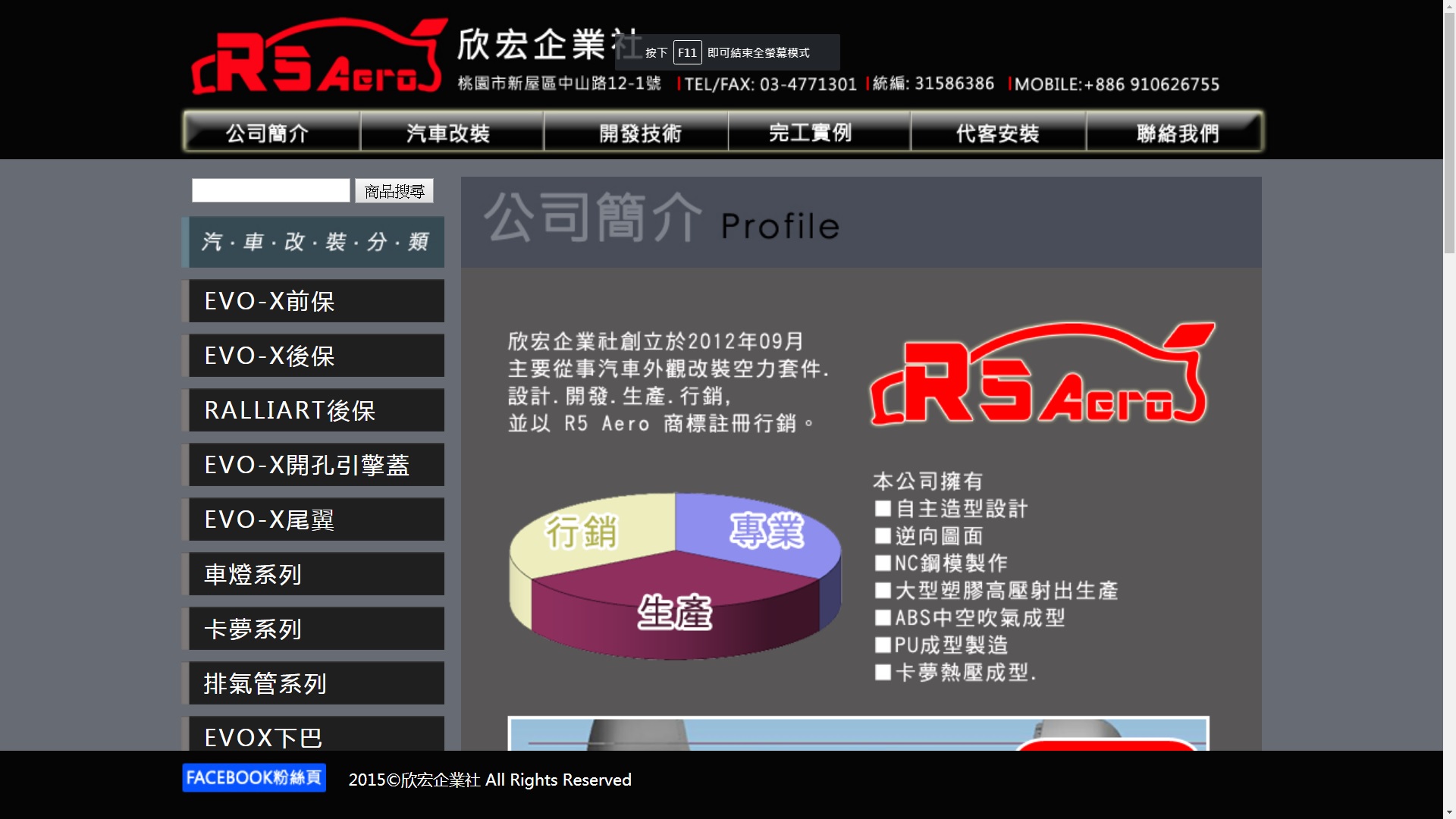Select the 車燈系列 category
The height and width of the screenshot is (819, 1456).
click(x=313, y=574)
